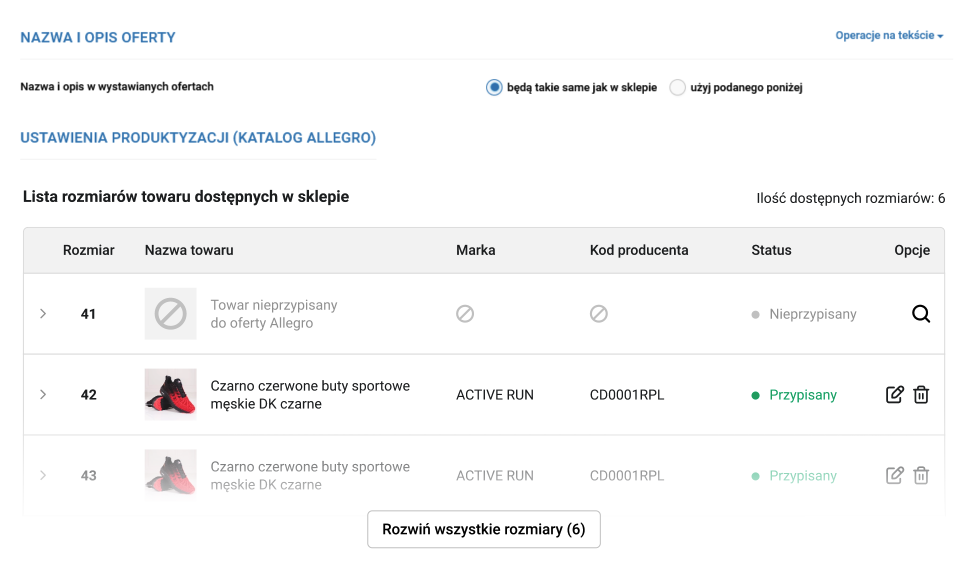Select "będą takie same jak w sklepie" option
The height and width of the screenshot is (564, 967).
494,87
